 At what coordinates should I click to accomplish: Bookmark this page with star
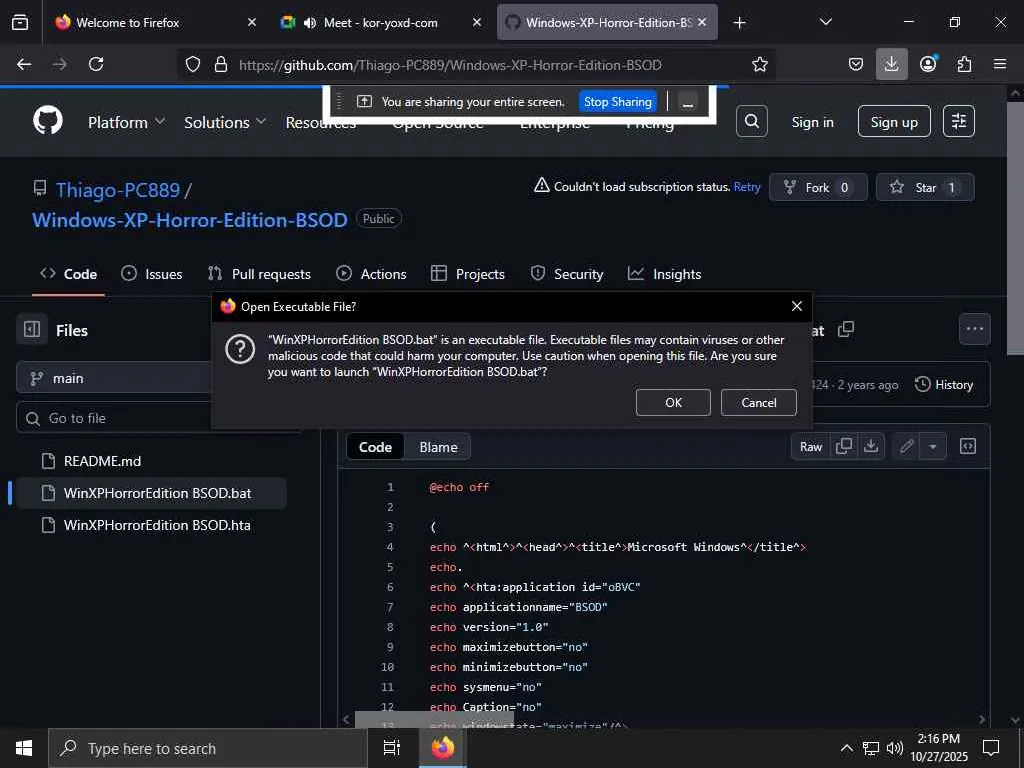click(760, 64)
